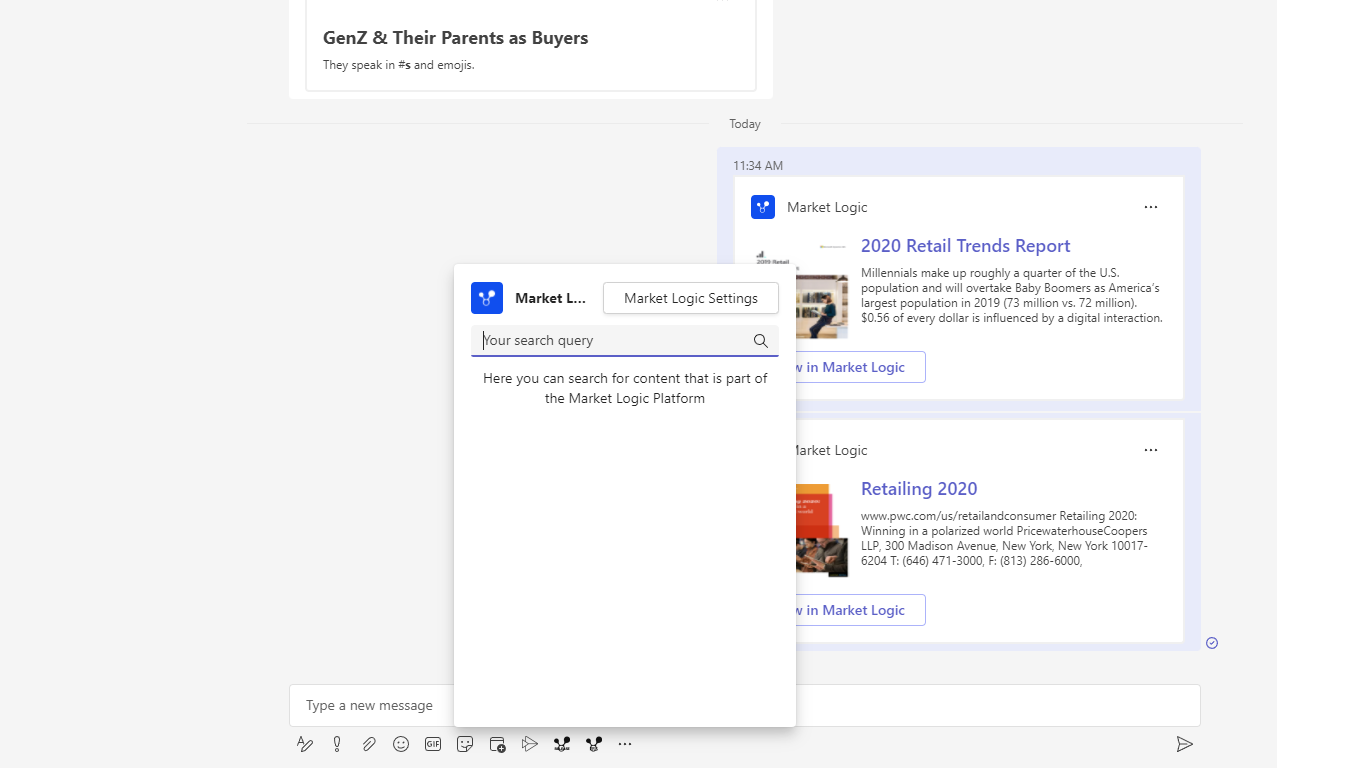Click the magnifier icon in the search query box

[761, 341]
